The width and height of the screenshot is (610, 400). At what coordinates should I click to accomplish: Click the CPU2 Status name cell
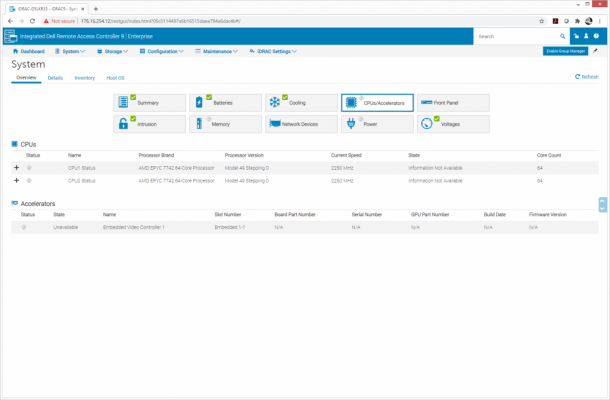click(82, 181)
